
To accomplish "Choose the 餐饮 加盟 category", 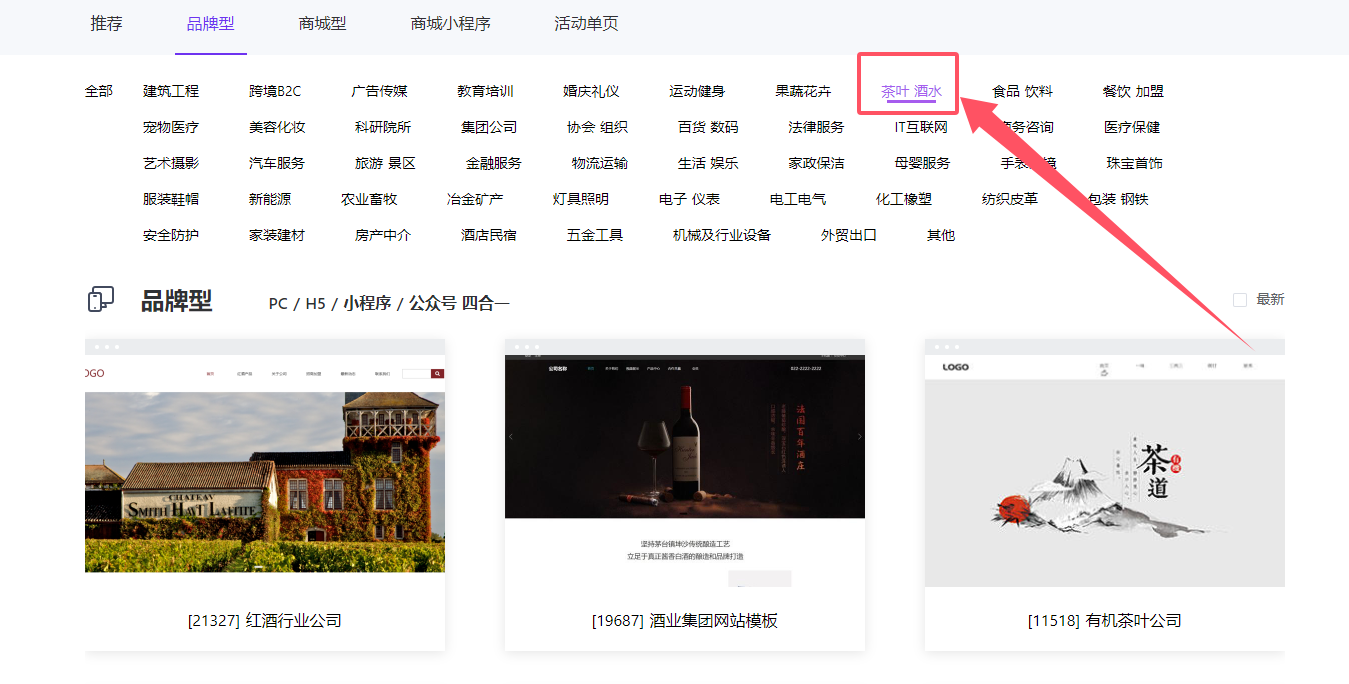I will click(1133, 91).
